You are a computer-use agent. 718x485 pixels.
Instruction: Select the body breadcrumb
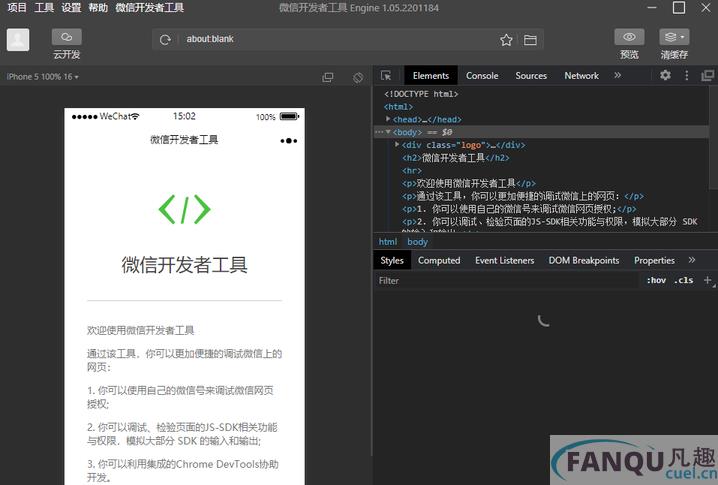coord(417,242)
